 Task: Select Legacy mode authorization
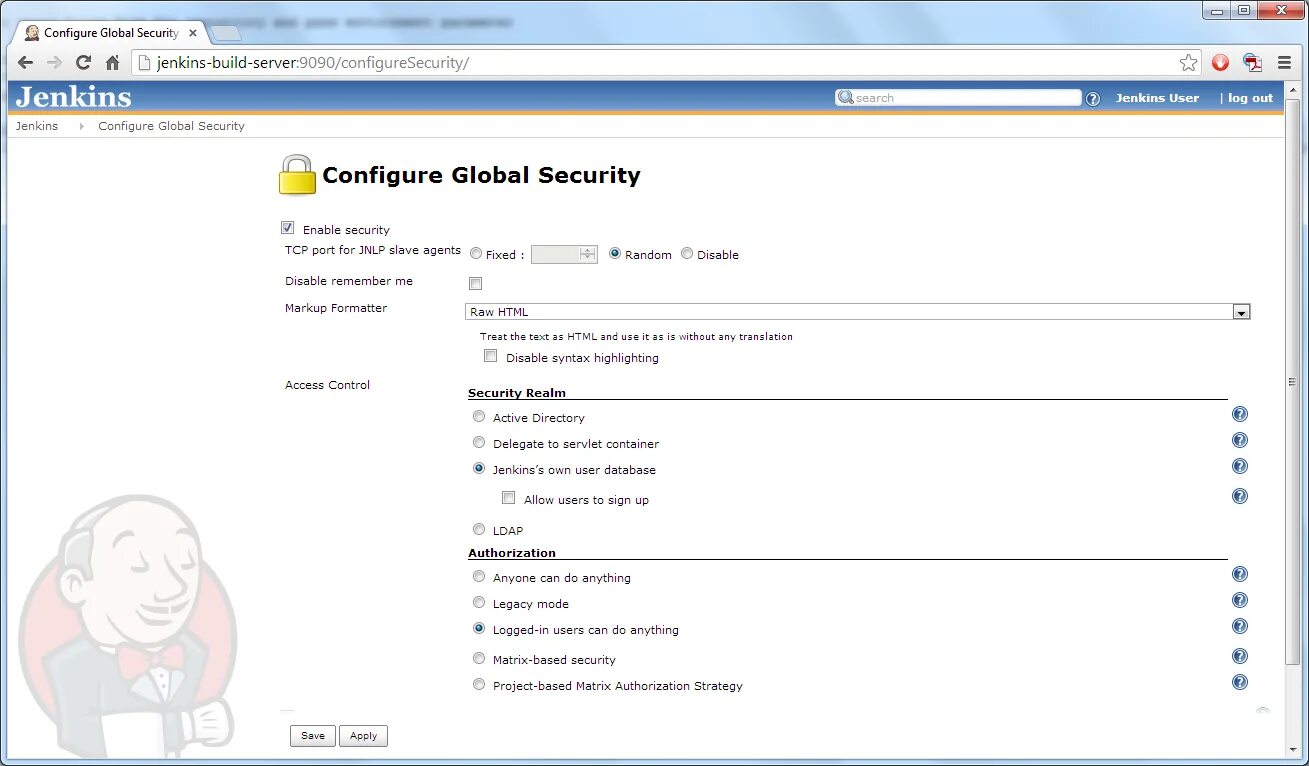pyautogui.click(x=479, y=602)
